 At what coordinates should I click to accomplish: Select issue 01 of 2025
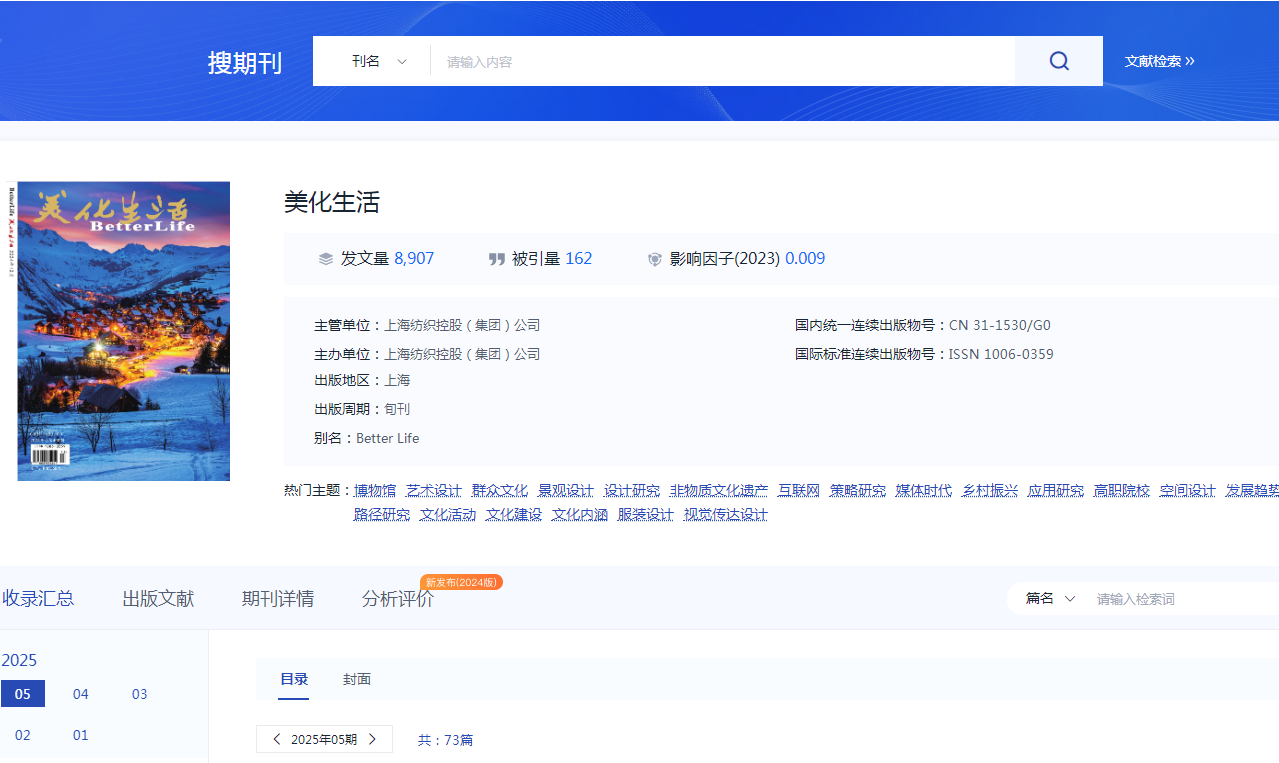[x=81, y=735]
